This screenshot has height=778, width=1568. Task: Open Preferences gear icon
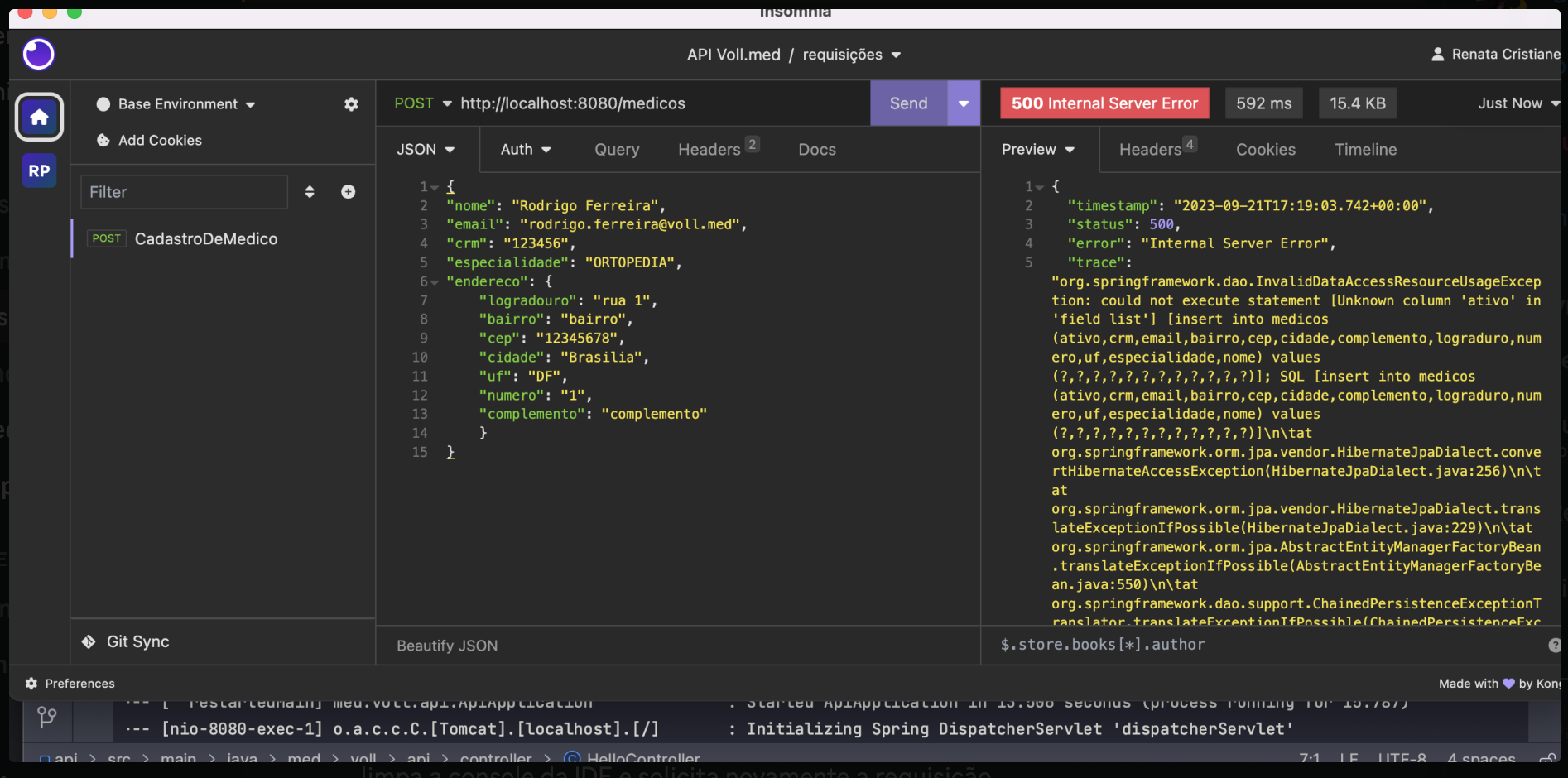pos(31,684)
